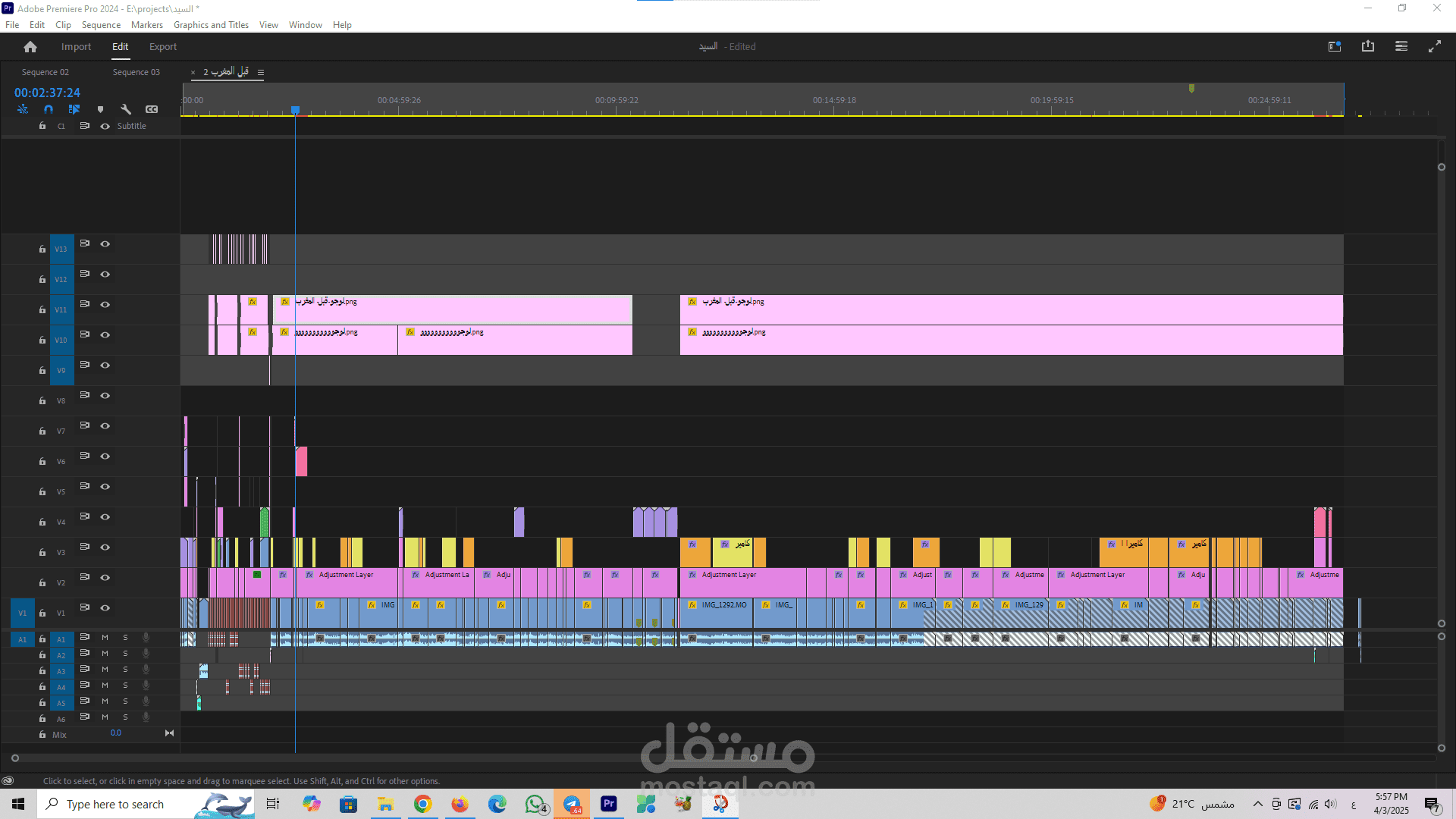Open Timeline Display Settings wrench icon
1456x819 pixels.
pos(126,109)
